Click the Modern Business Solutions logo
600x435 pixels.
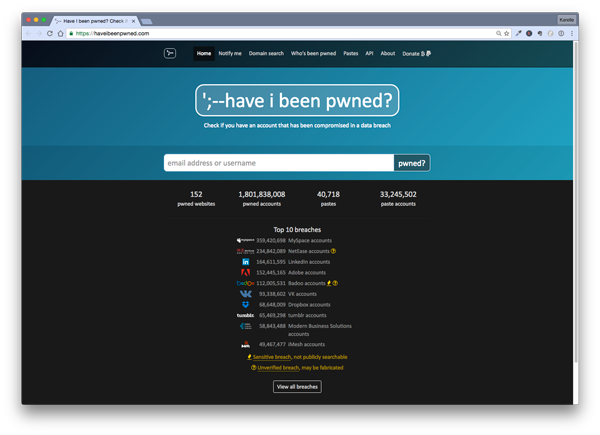[x=246, y=326]
